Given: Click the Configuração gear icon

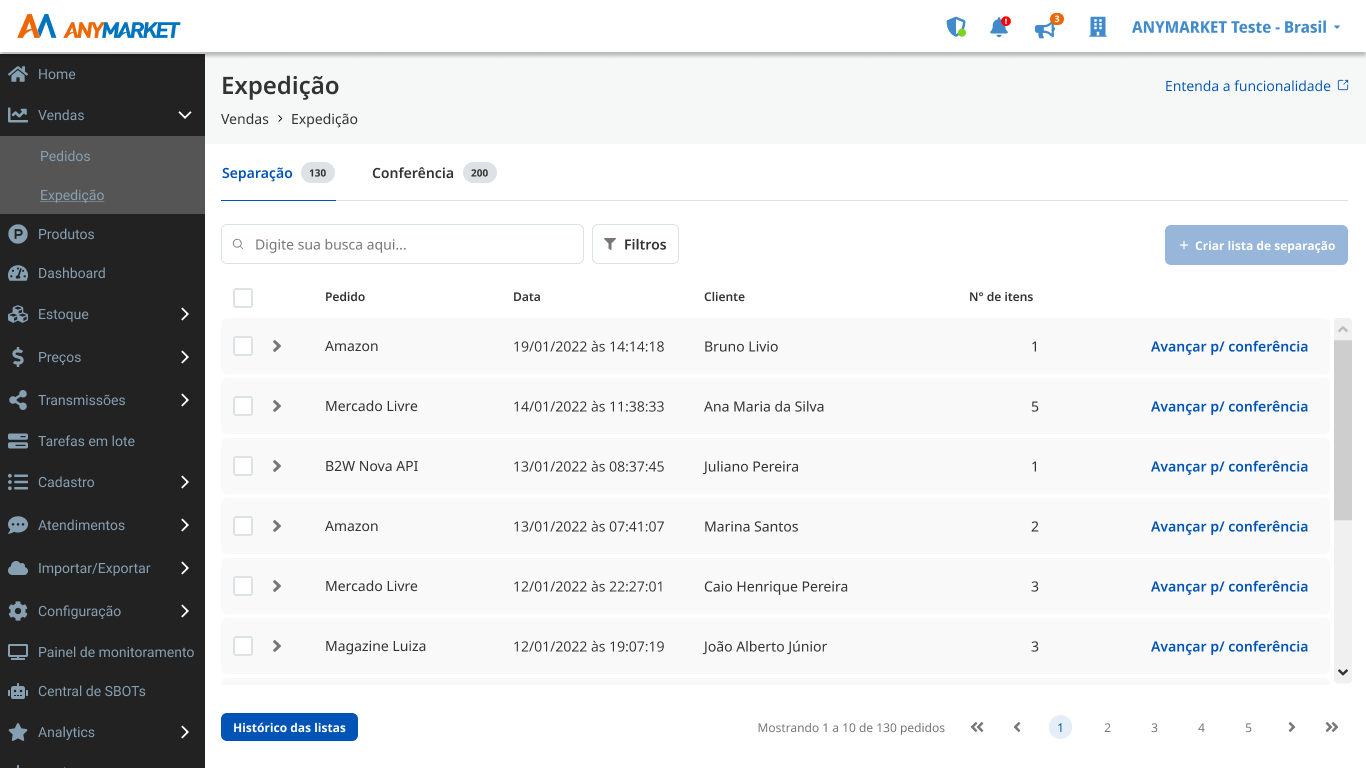Looking at the screenshot, I should pos(17,611).
